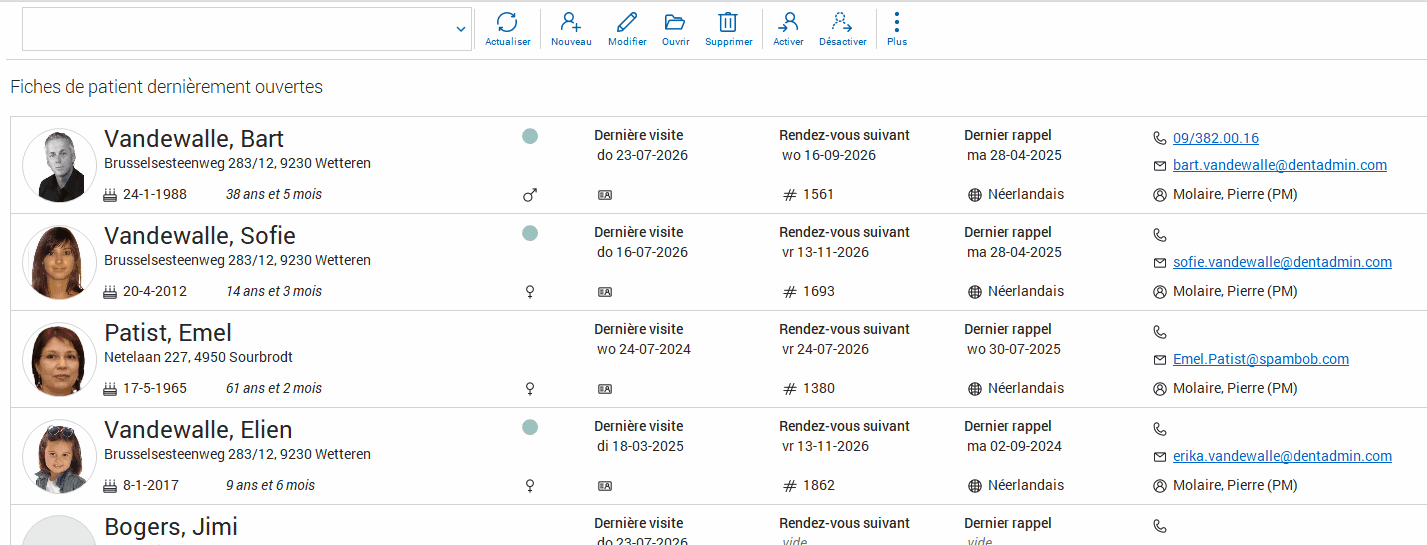
Task: Click the ID card icon in Bart's row
Action: tap(605, 195)
